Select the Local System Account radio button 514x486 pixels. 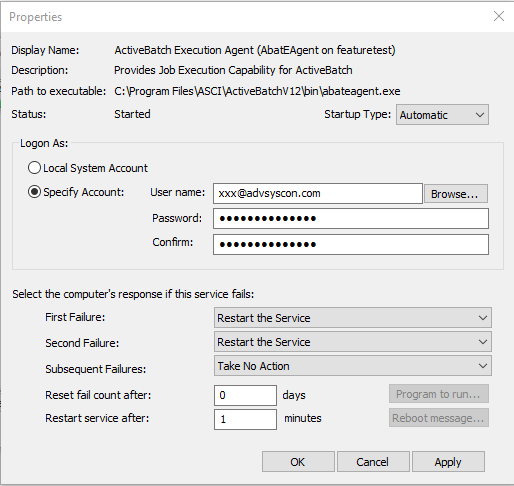point(34,168)
